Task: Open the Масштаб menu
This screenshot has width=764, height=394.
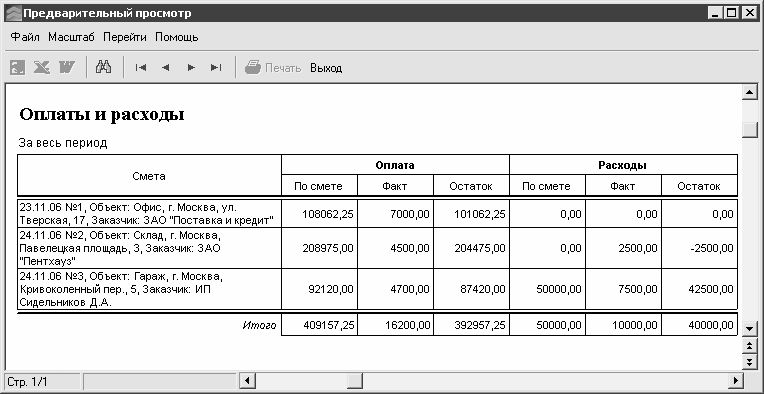Action: click(71, 37)
